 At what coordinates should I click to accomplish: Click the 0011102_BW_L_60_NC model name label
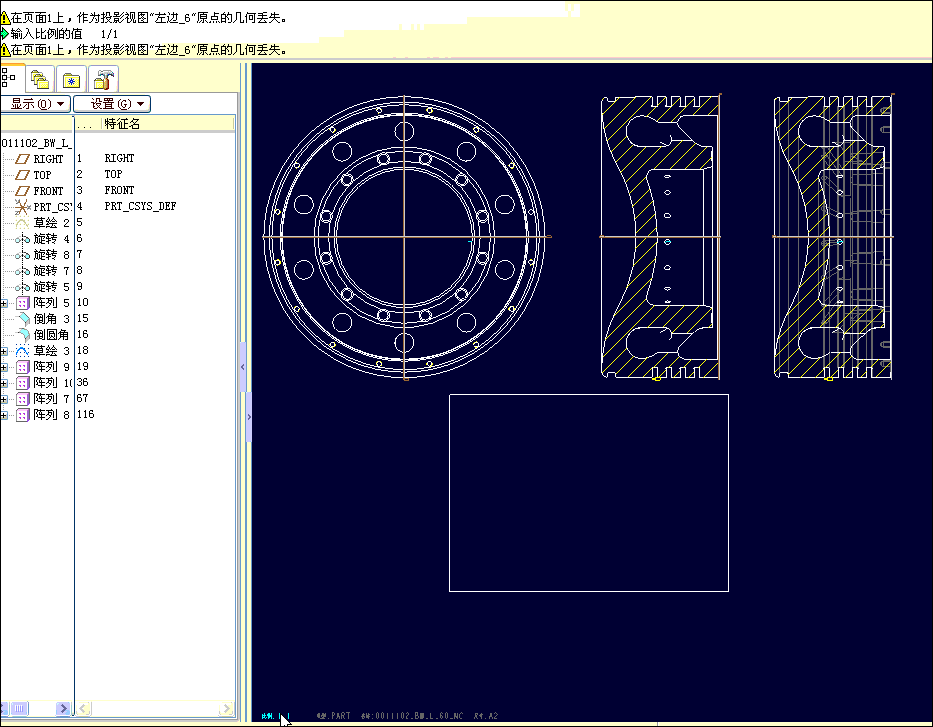click(412, 716)
